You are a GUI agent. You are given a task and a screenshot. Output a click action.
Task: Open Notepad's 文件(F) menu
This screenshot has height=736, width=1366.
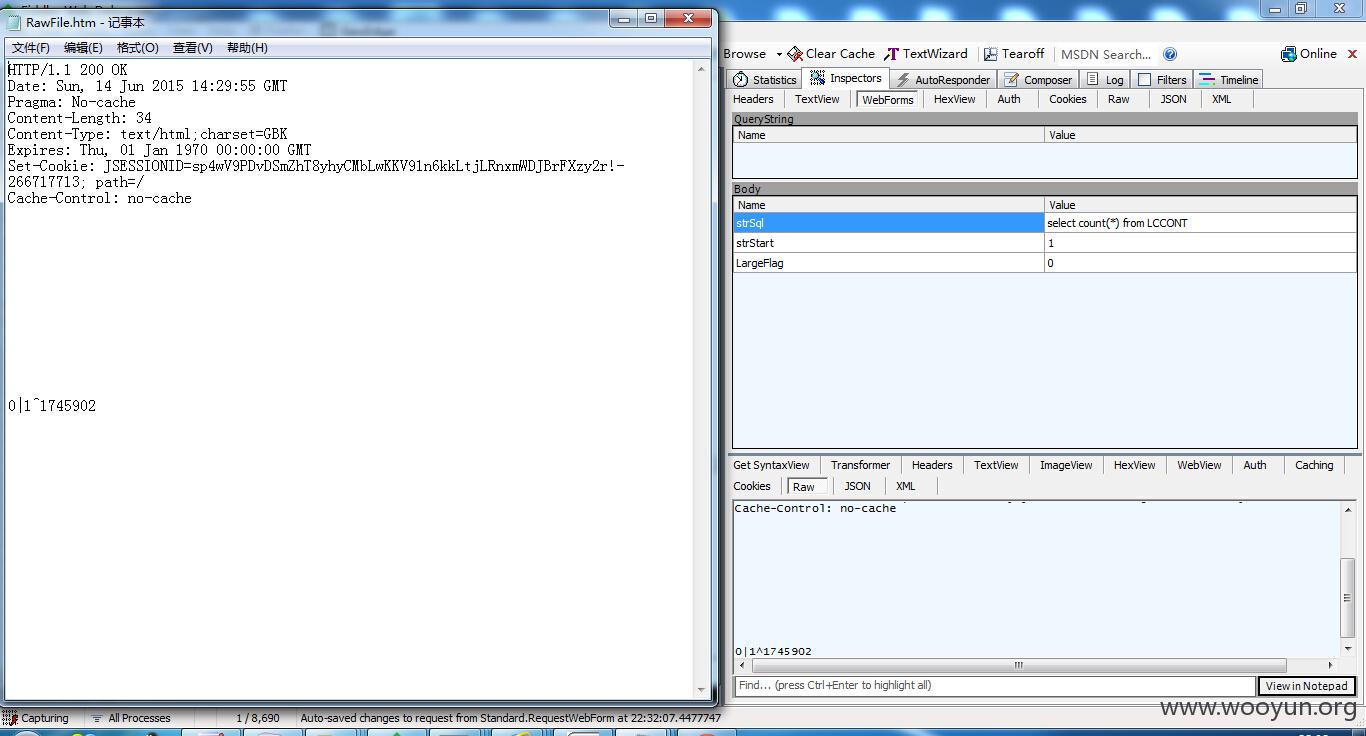tap(31, 48)
